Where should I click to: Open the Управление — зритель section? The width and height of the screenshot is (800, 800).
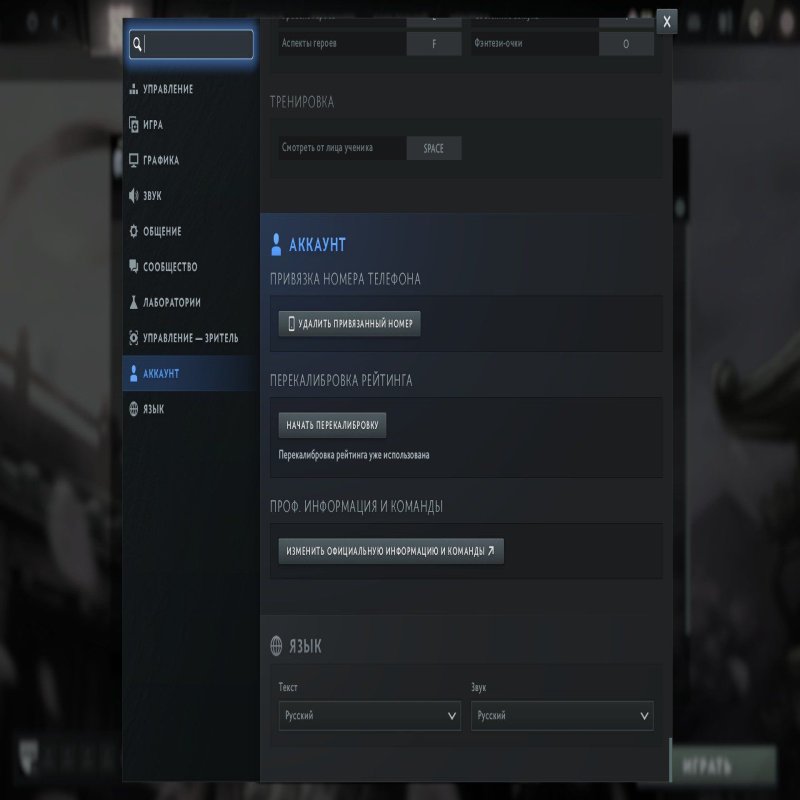[x=190, y=338]
